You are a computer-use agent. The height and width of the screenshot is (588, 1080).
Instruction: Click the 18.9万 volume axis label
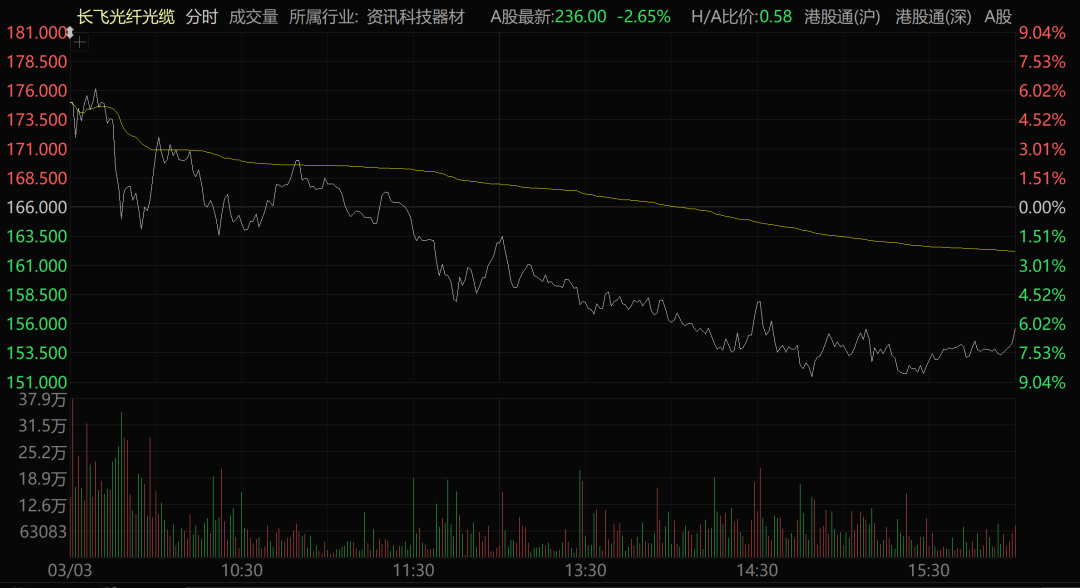43,479
